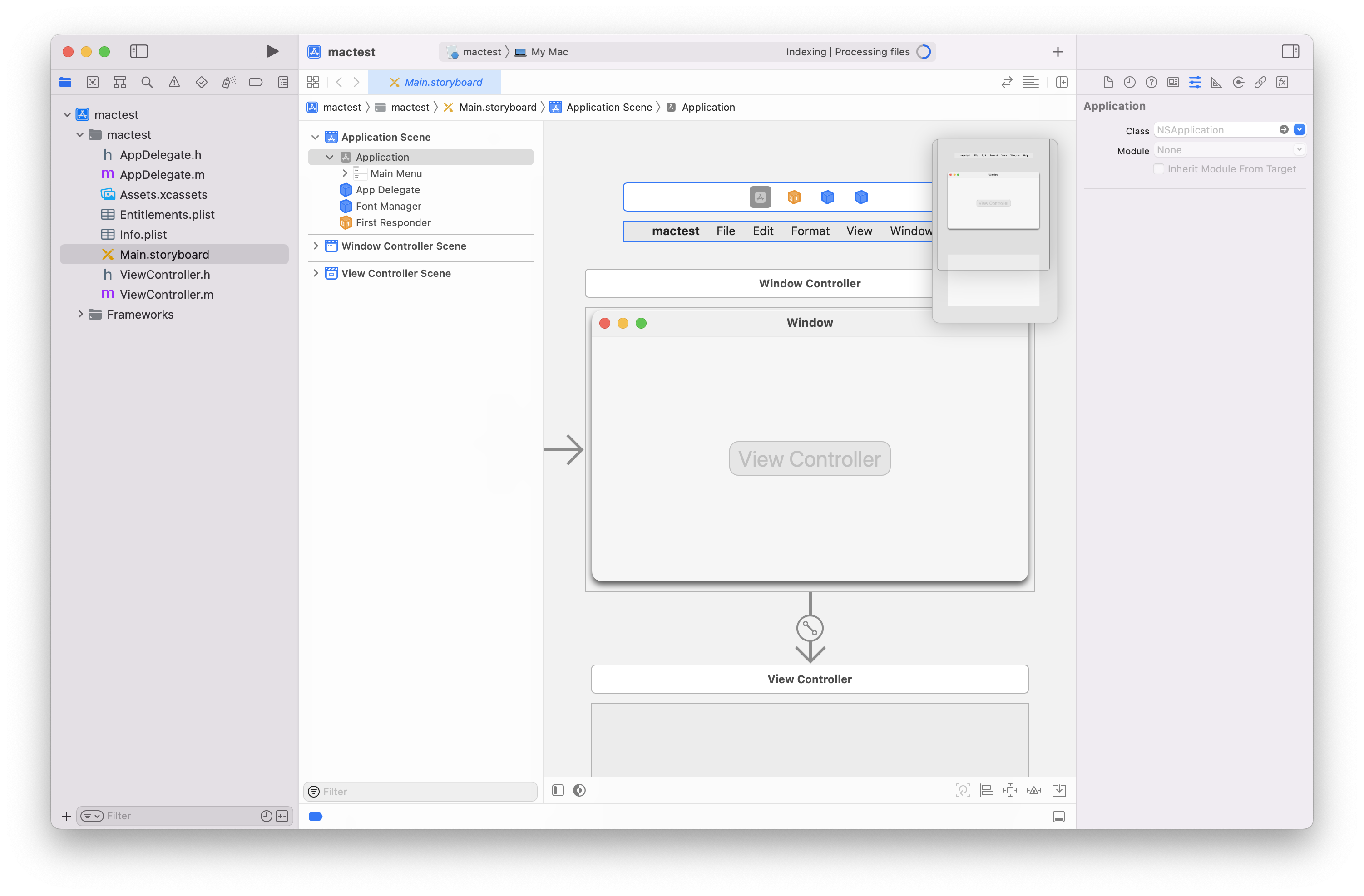Choose the My Mac run destination

coord(541,52)
